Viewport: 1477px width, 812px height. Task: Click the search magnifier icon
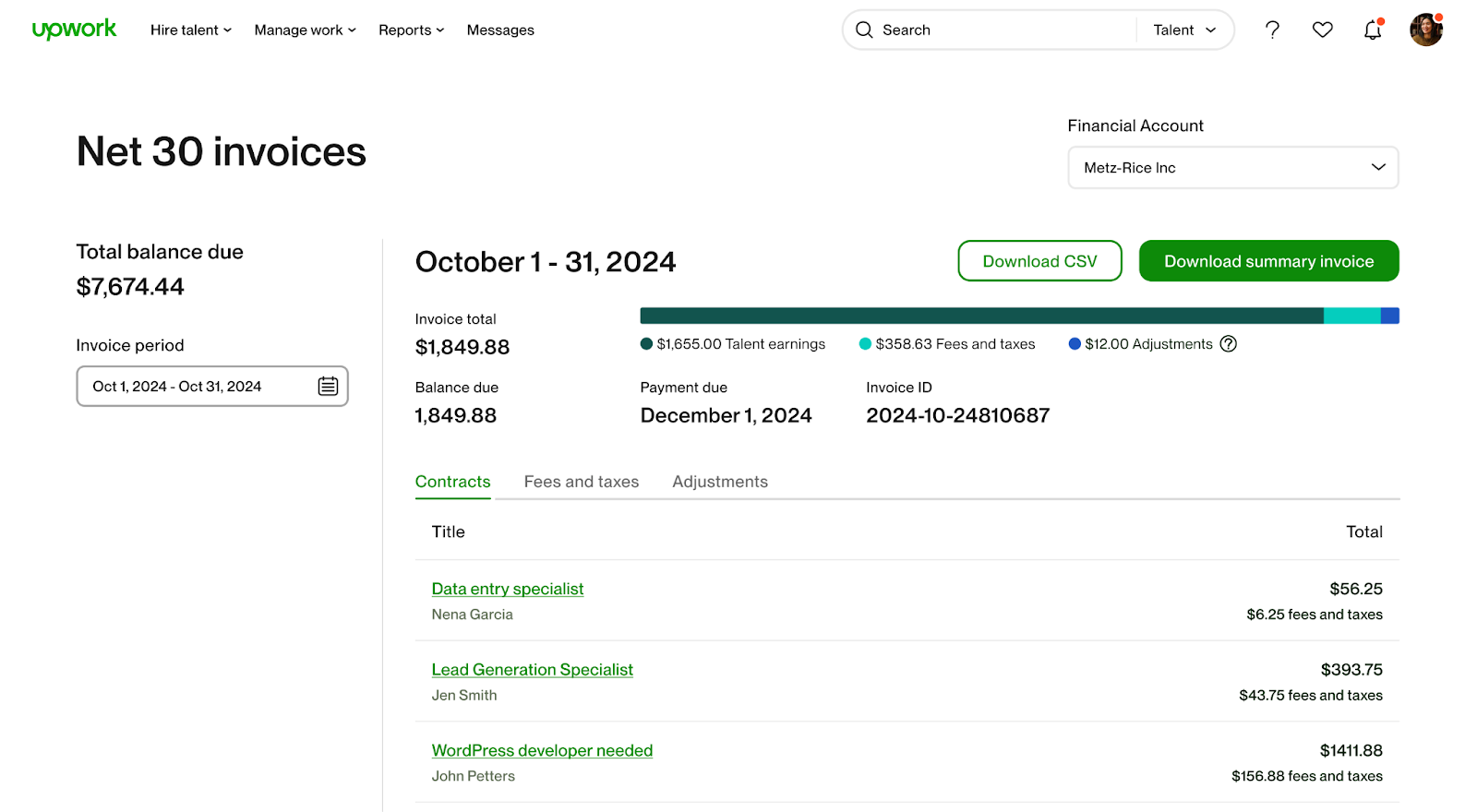[864, 30]
